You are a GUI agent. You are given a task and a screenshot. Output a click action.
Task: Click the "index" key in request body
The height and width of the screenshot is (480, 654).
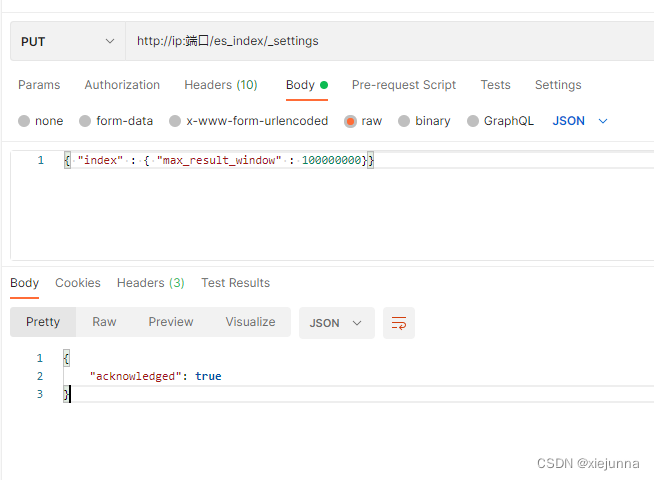click(100, 160)
